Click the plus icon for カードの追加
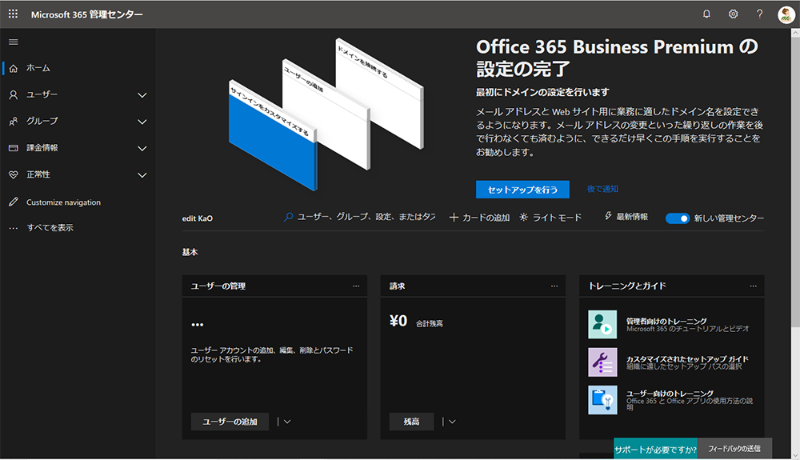 453,217
